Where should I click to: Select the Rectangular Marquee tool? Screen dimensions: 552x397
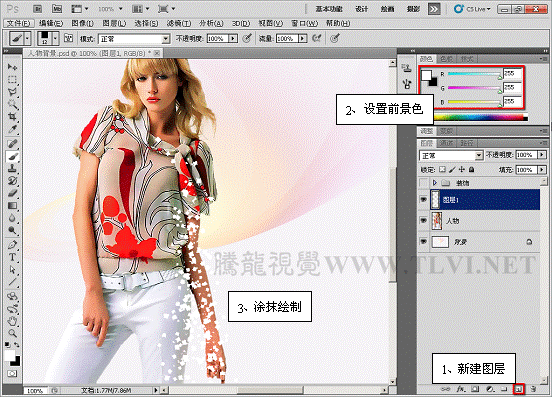[12, 79]
